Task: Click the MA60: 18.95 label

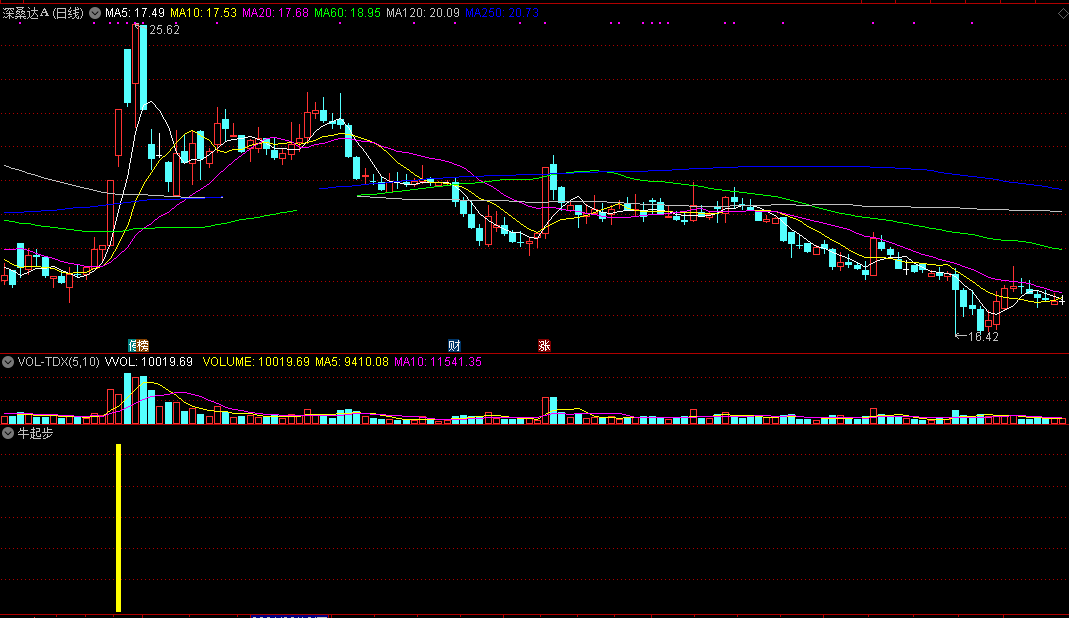Action: (x=347, y=13)
